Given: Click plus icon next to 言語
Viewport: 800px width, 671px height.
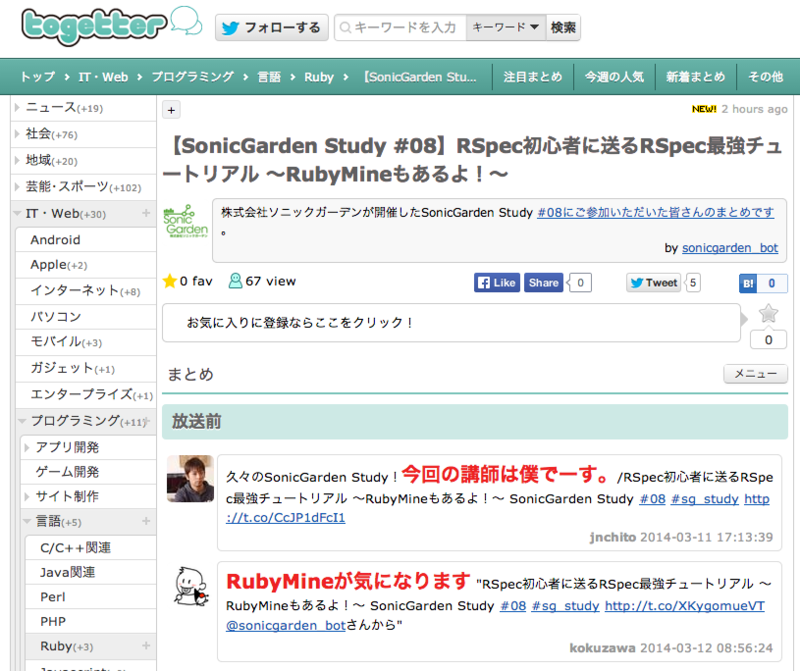Looking at the screenshot, I should tap(146, 521).
